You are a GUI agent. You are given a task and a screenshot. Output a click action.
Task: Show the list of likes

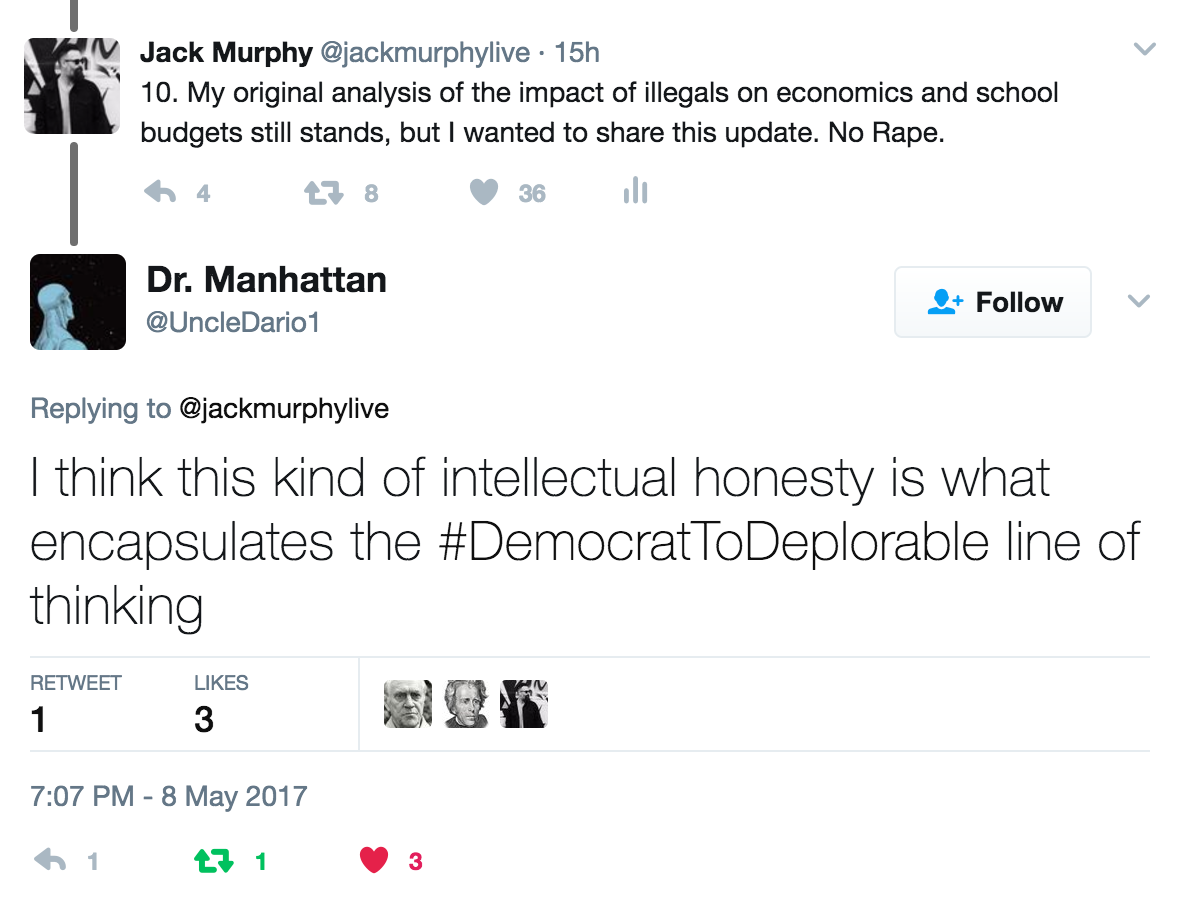click(220, 704)
